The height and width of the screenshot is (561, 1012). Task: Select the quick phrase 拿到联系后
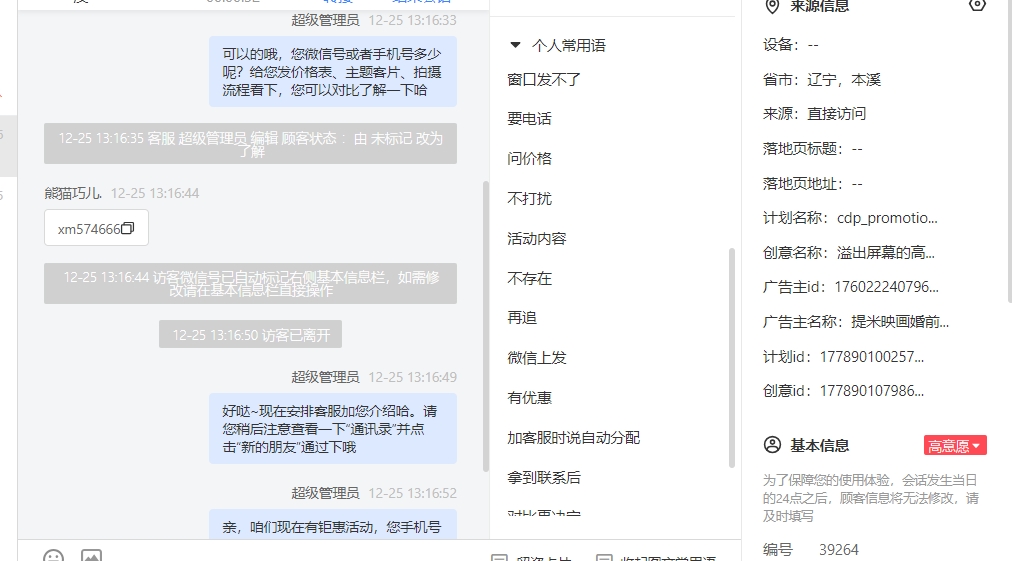(x=543, y=478)
